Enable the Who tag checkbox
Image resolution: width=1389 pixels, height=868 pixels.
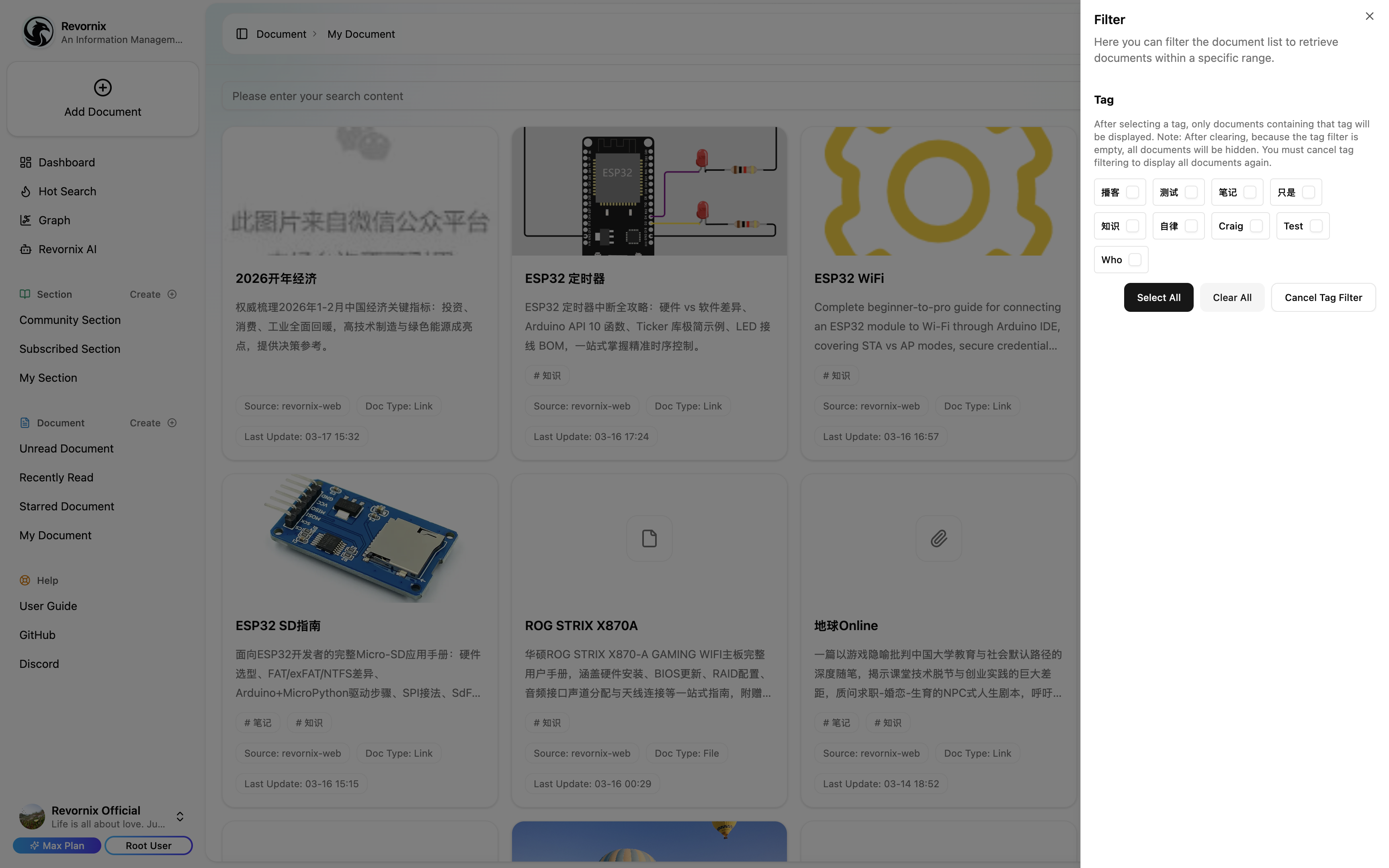click(x=1134, y=260)
